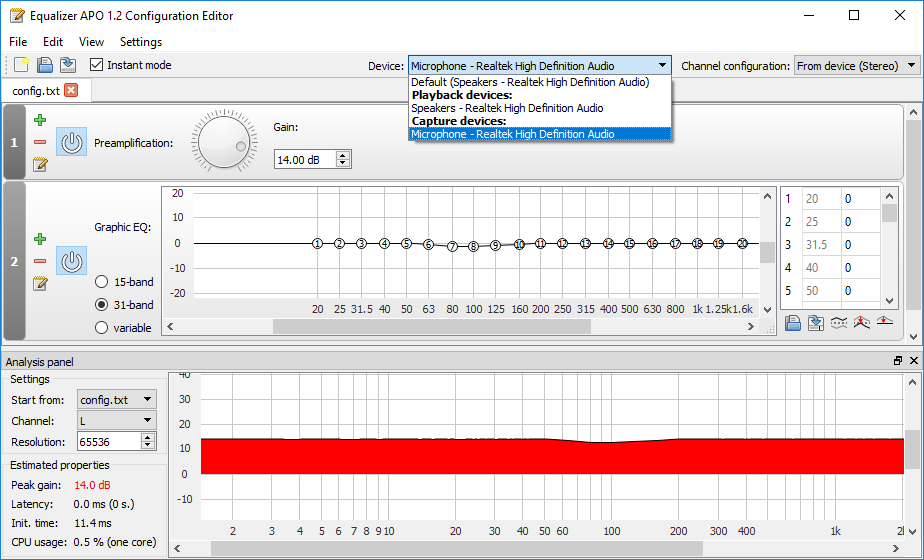Open the Start from config.txt dropdown
This screenshot has width=924, height=560.
[x=117, y=400]
